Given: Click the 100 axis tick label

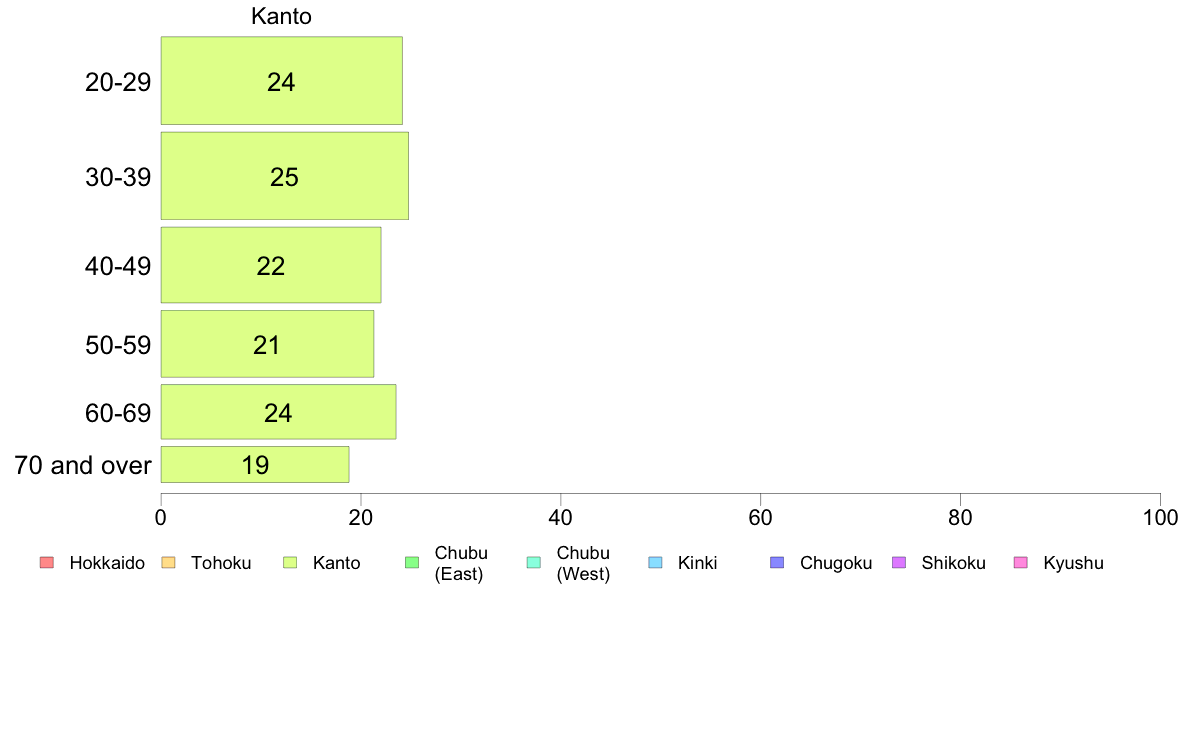Looking at the screenshot, I should click(1160, 518).
